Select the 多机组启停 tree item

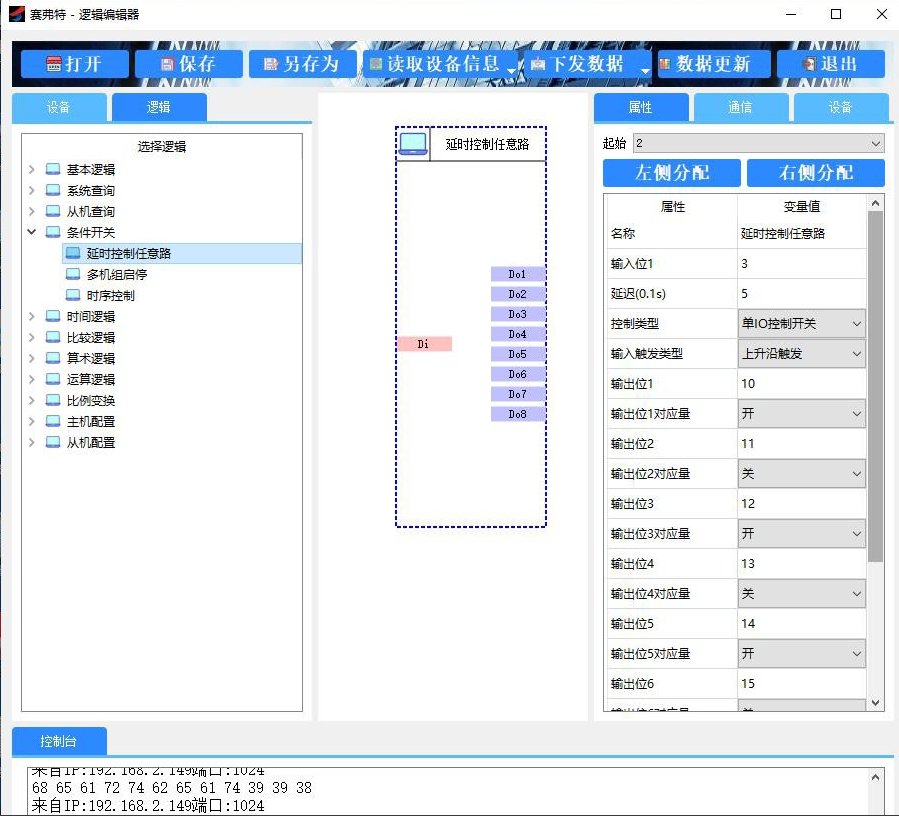coord(116,274)
